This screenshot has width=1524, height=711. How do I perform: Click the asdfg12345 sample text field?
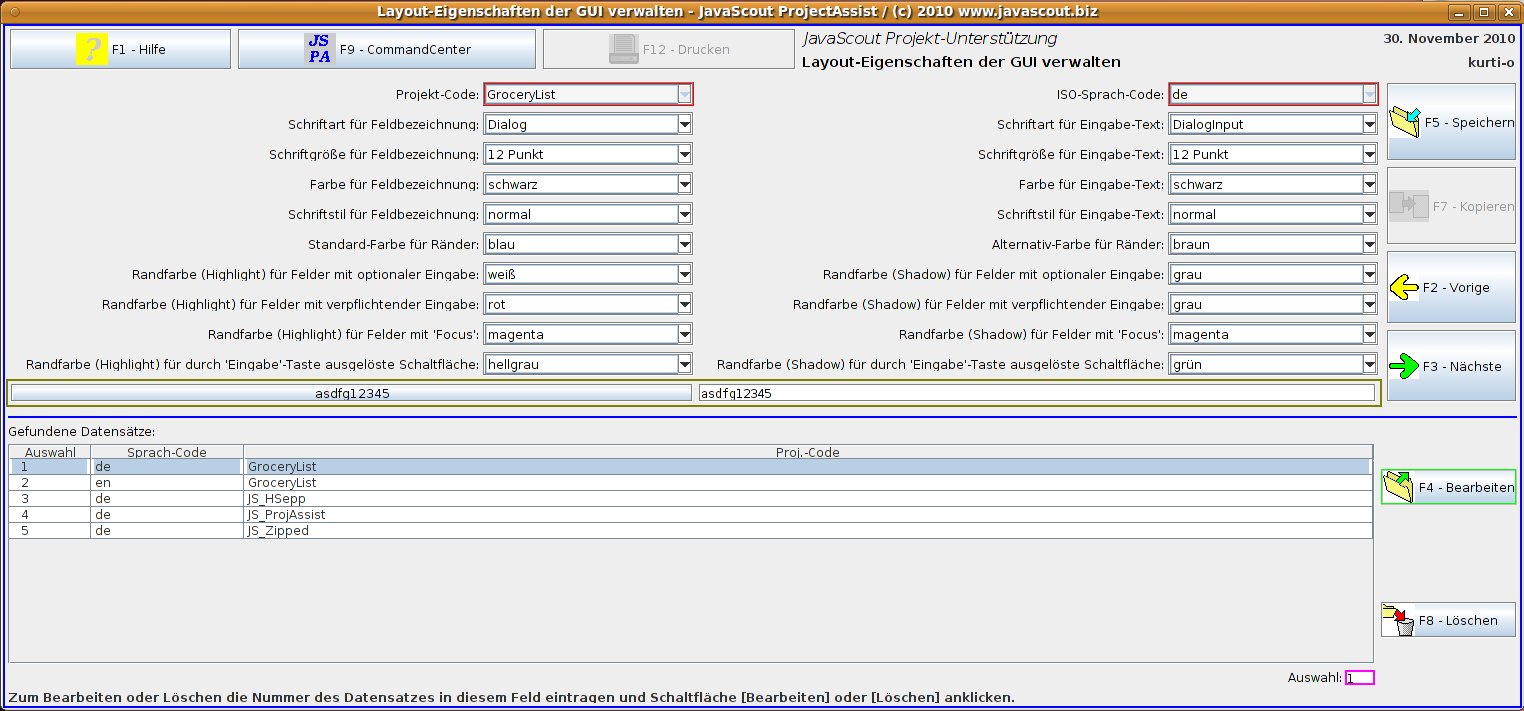pyautogui.click(x=1036, y=394)
